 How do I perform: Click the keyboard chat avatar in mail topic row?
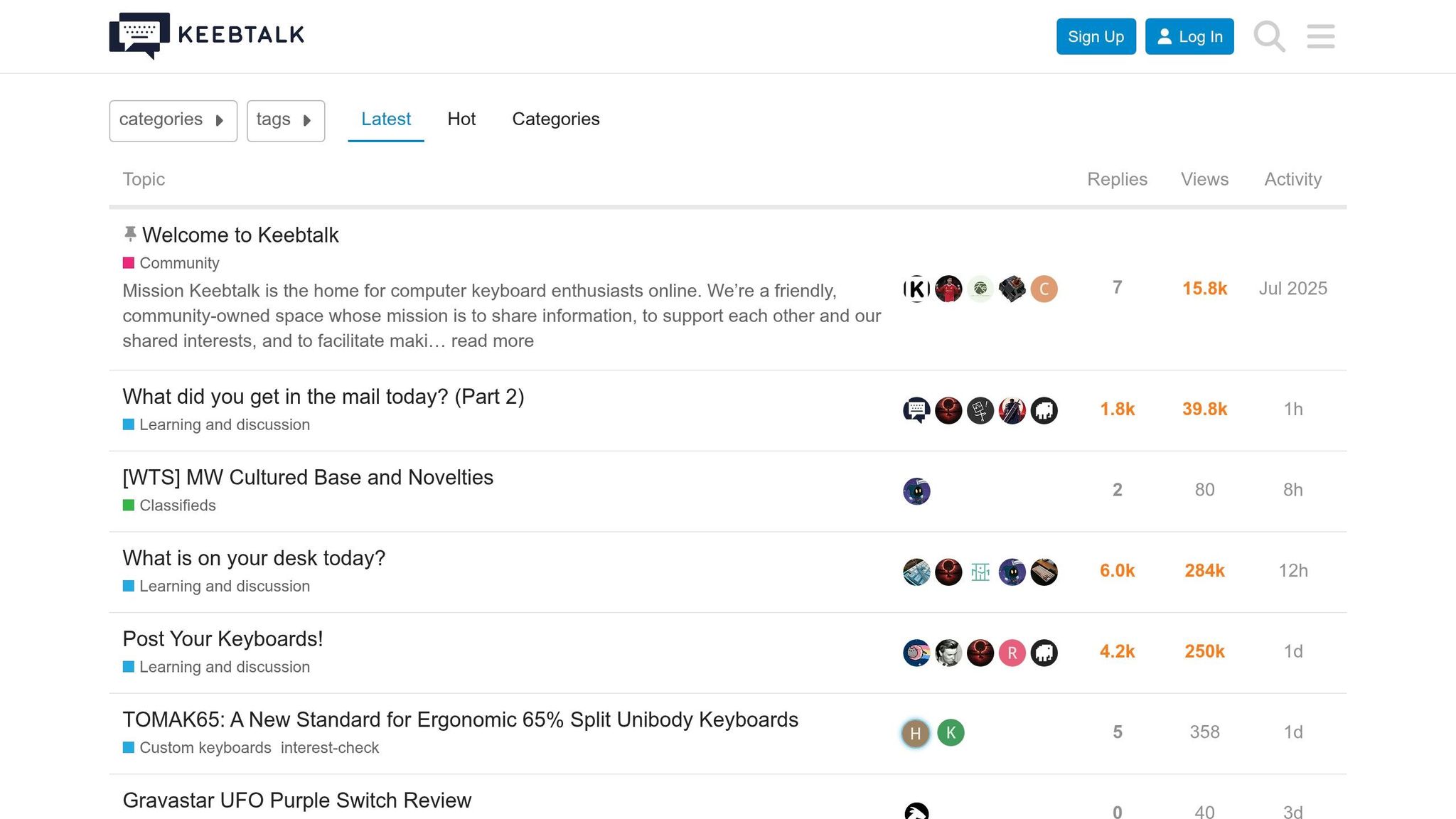[x=916, y=410]
